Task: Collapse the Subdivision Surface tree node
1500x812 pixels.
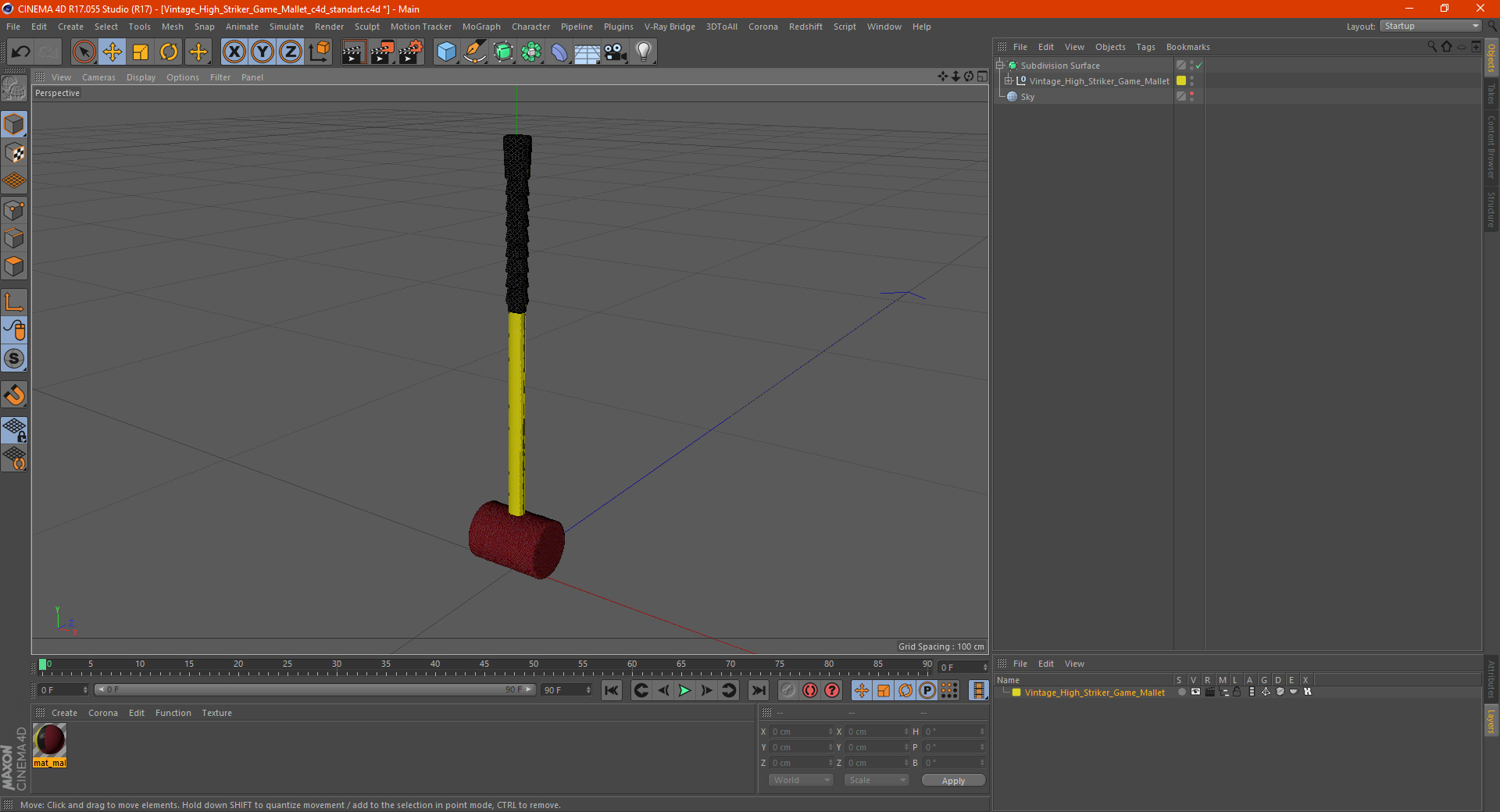Action: [999, 66]
